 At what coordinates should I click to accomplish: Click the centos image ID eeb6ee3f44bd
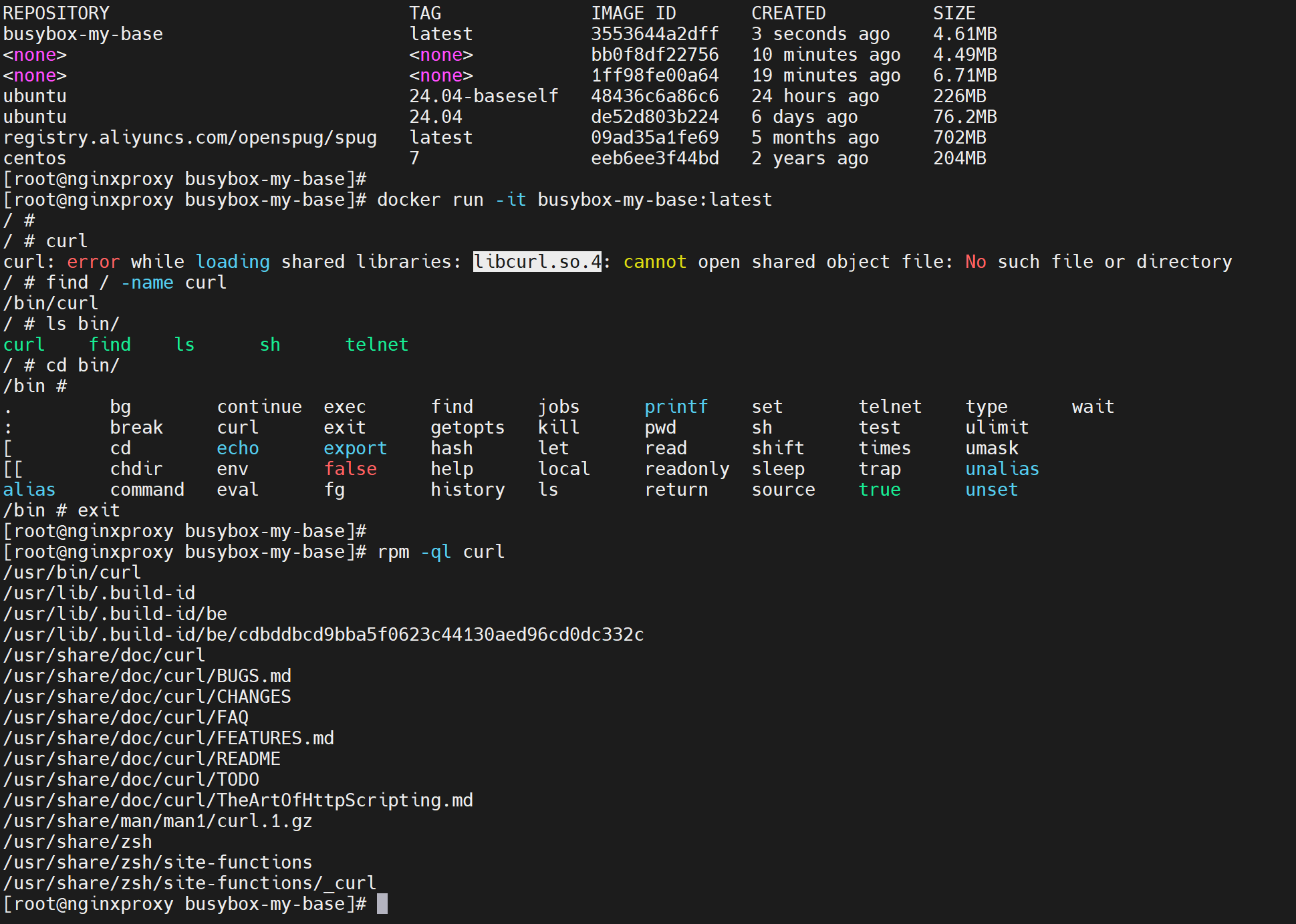(654, 158)
